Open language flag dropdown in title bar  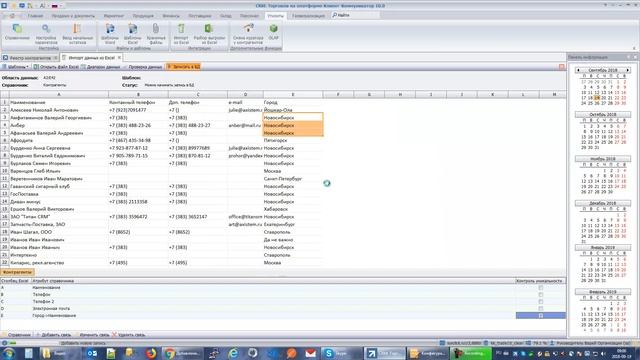click(56, 6)
